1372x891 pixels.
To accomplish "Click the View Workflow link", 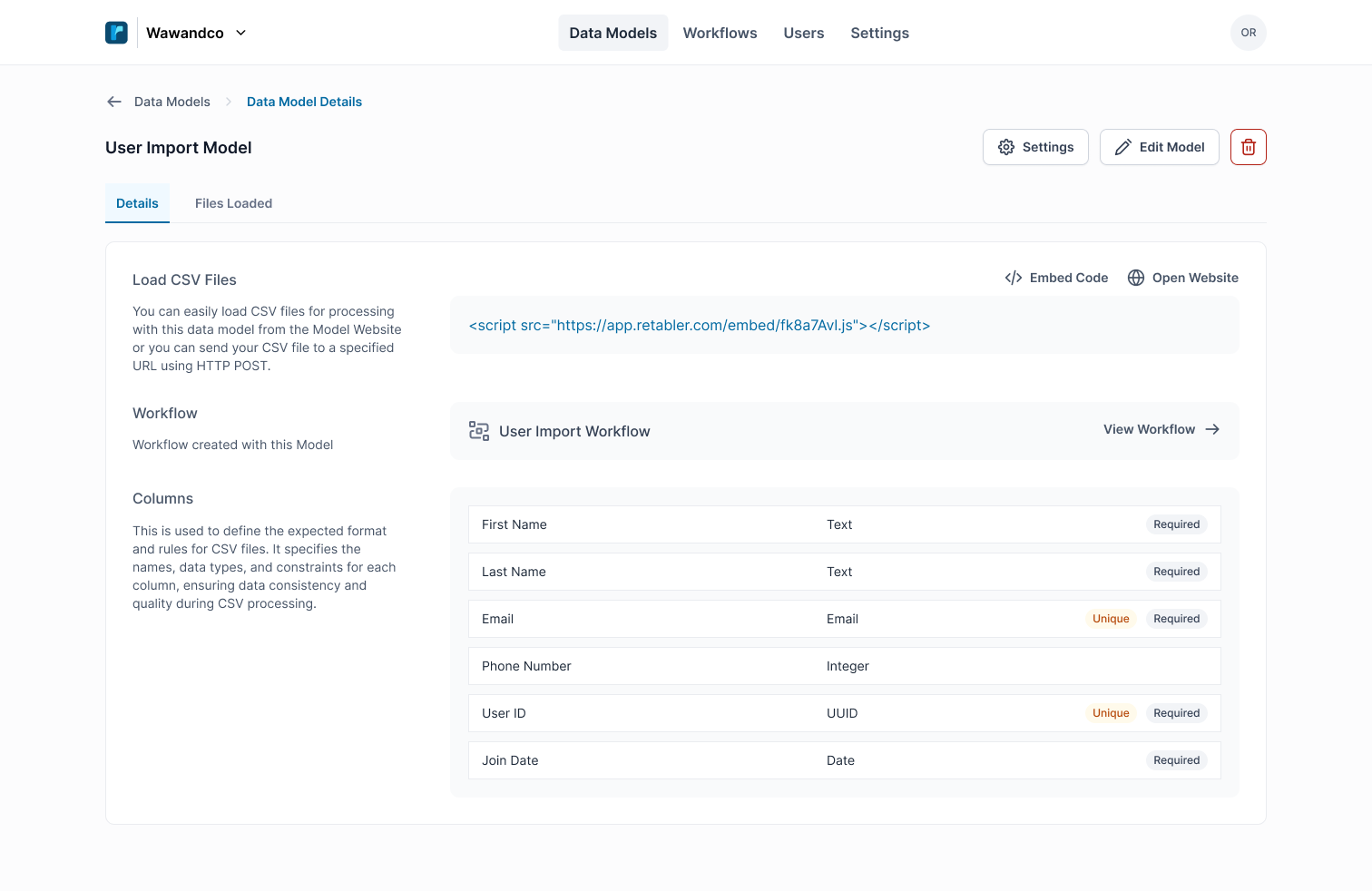I will point(1149,429).
